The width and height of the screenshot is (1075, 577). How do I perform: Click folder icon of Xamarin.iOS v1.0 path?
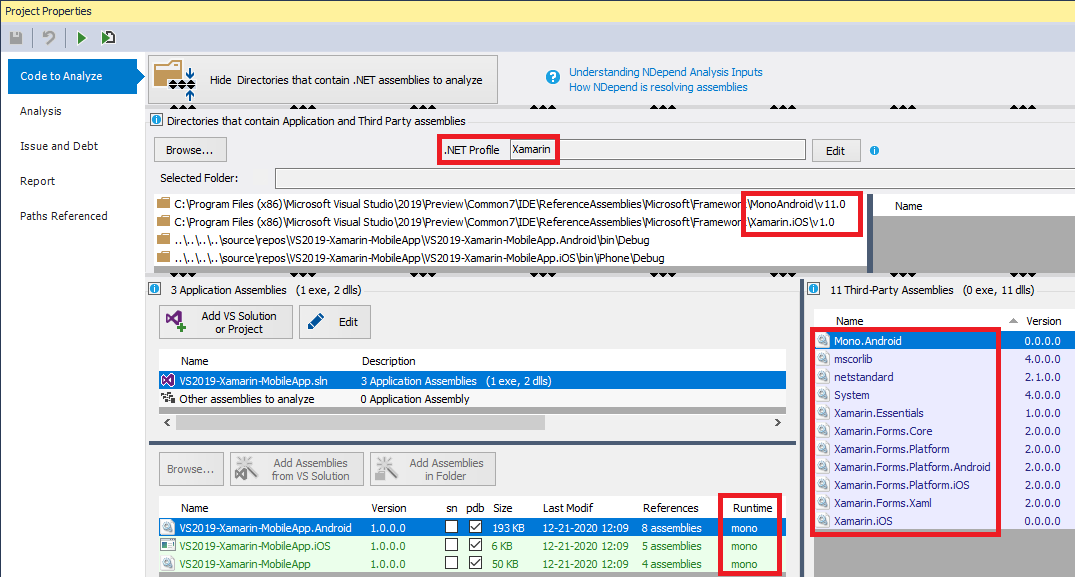click(x=163, y=221)
